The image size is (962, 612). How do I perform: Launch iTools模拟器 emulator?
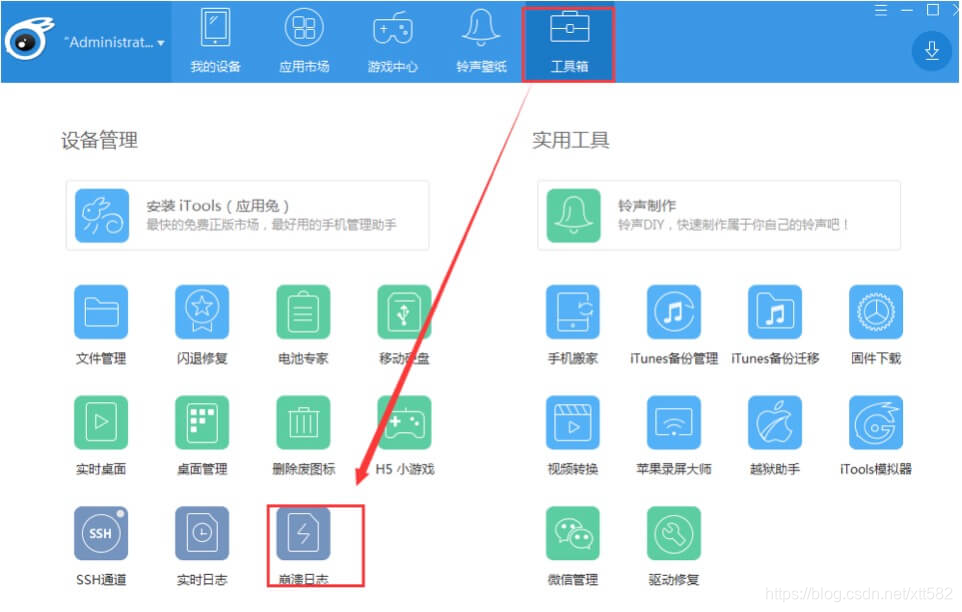coord(876,423)
